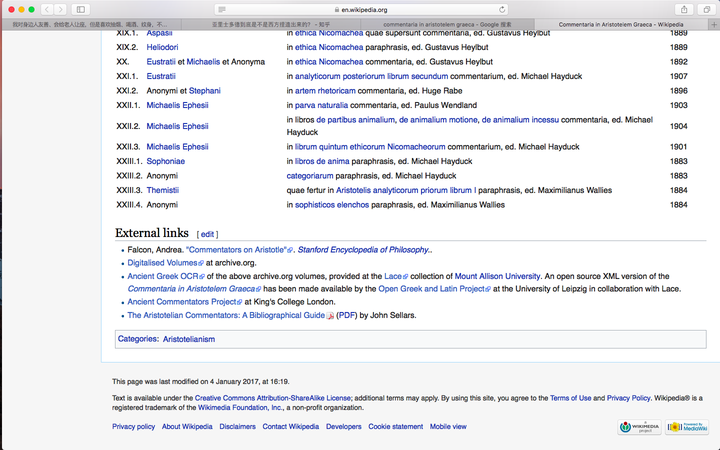The image size is (720, 450).
Task: Focus the en.wikipedia.org address bar
Action: coord(361,10)
